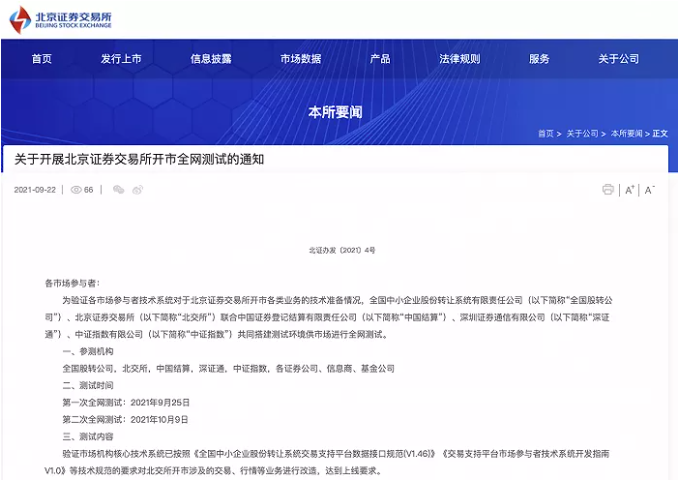Click the heading 二、测试时间

(x=88, y=385)
